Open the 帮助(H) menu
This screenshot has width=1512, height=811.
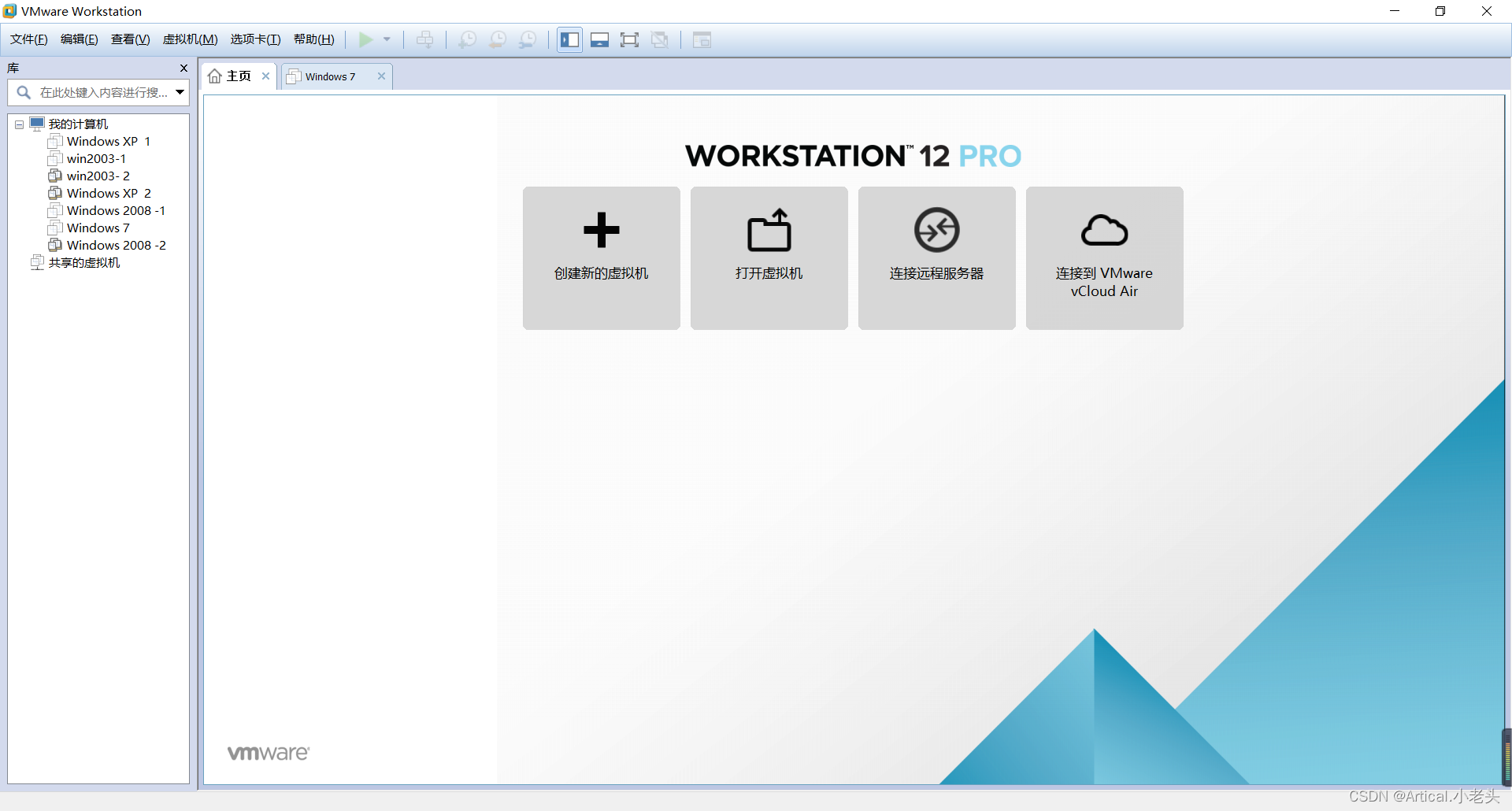pyautogui.click(x=314, y=39)
